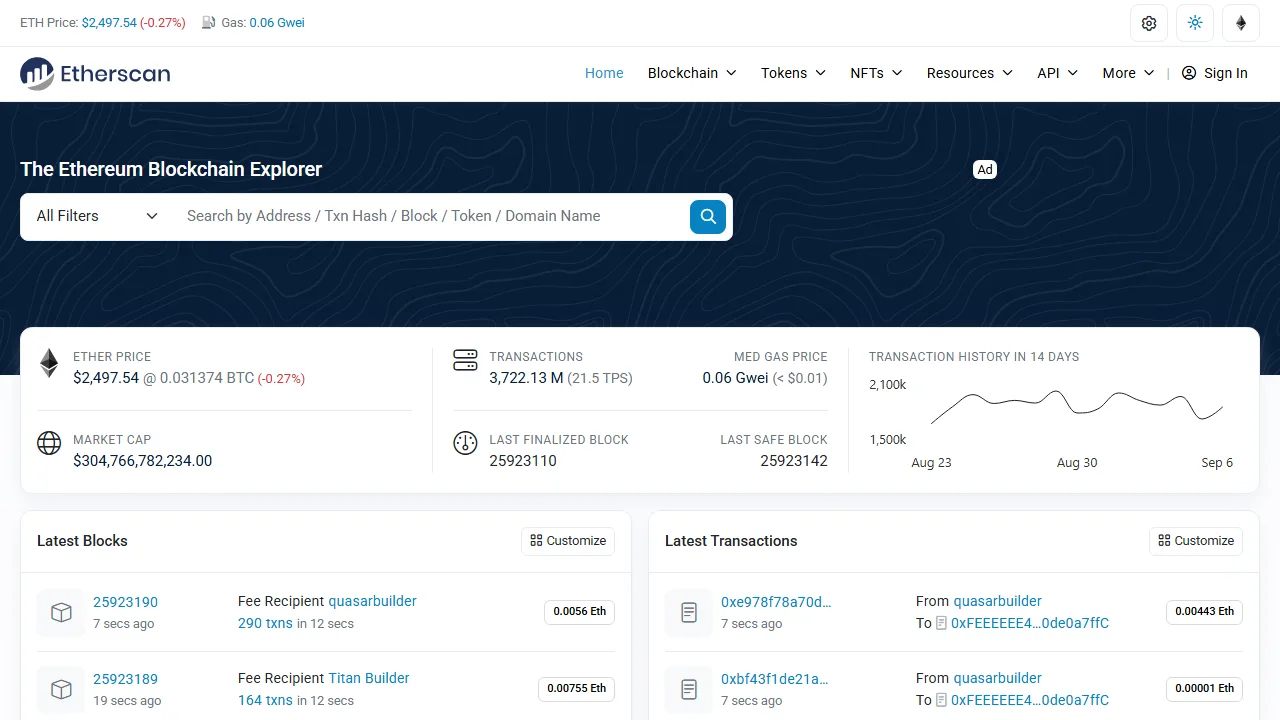The height and width of the screenshot is (720, 1280).
Task: Click 0.00755 Eth reward badge
Action: coord(576,689)
